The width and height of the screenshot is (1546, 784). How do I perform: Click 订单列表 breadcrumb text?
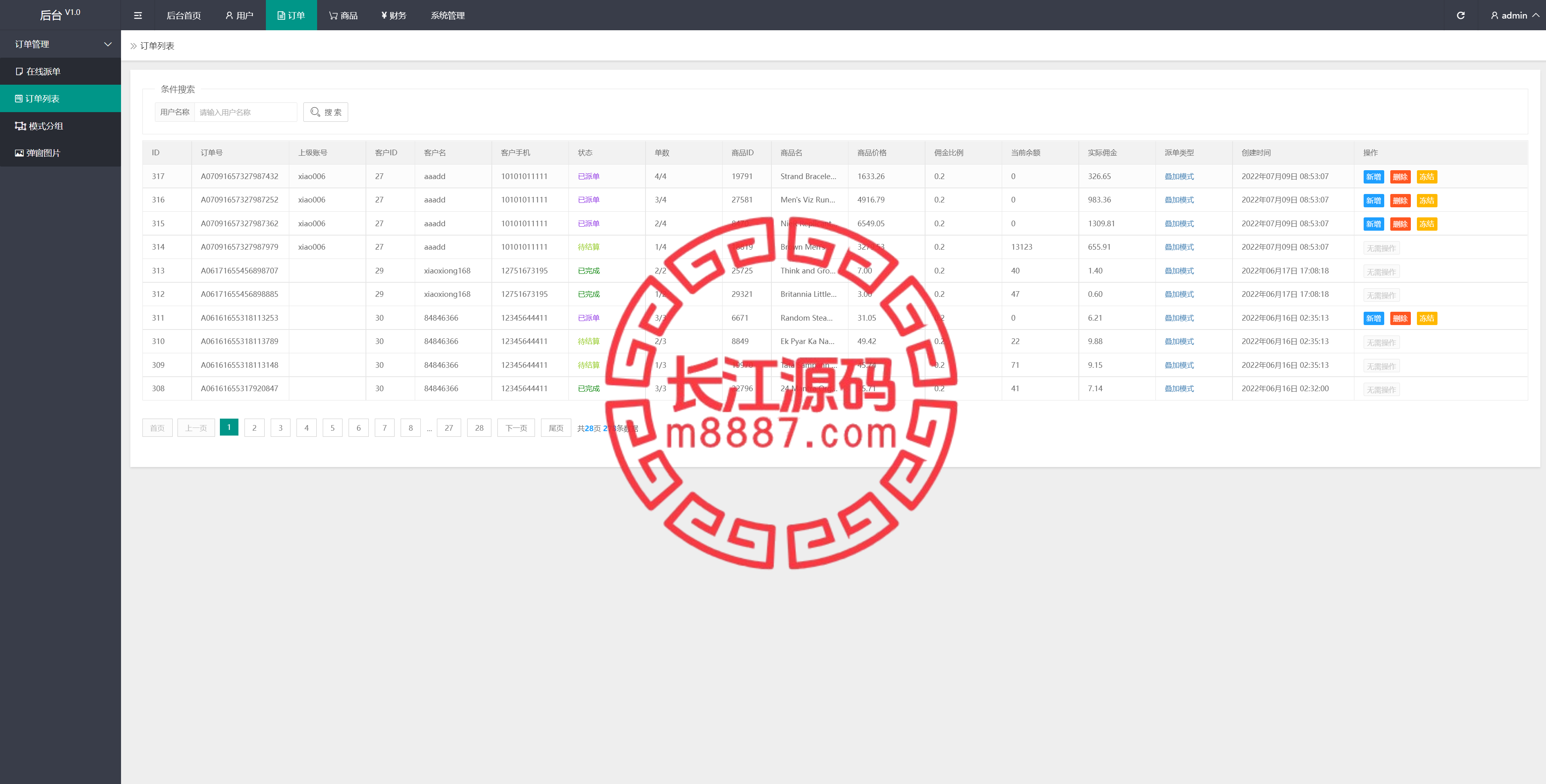[x=157, y=46]
